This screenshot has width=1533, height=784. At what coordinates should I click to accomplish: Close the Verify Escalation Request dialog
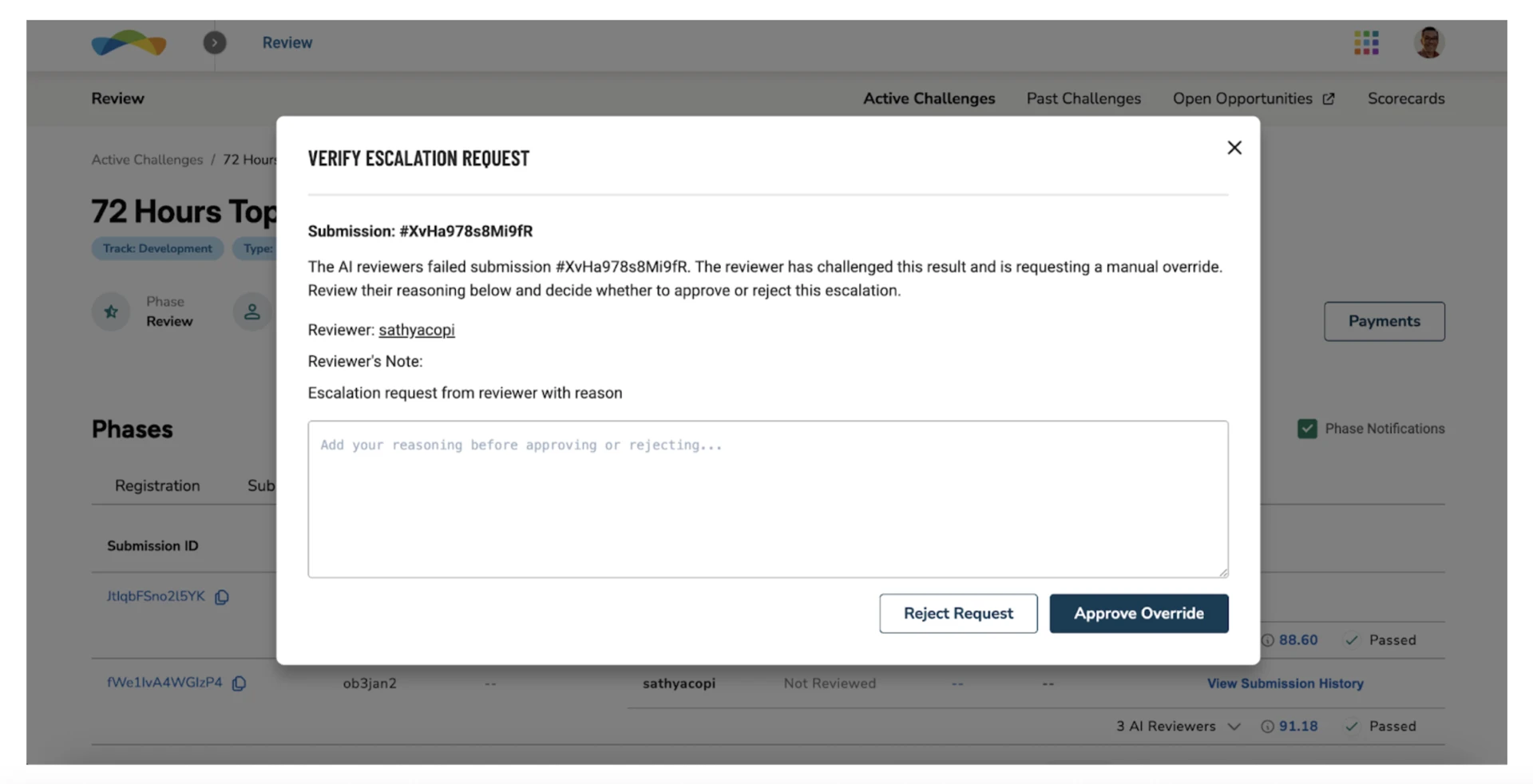[x=1234, y=148]
